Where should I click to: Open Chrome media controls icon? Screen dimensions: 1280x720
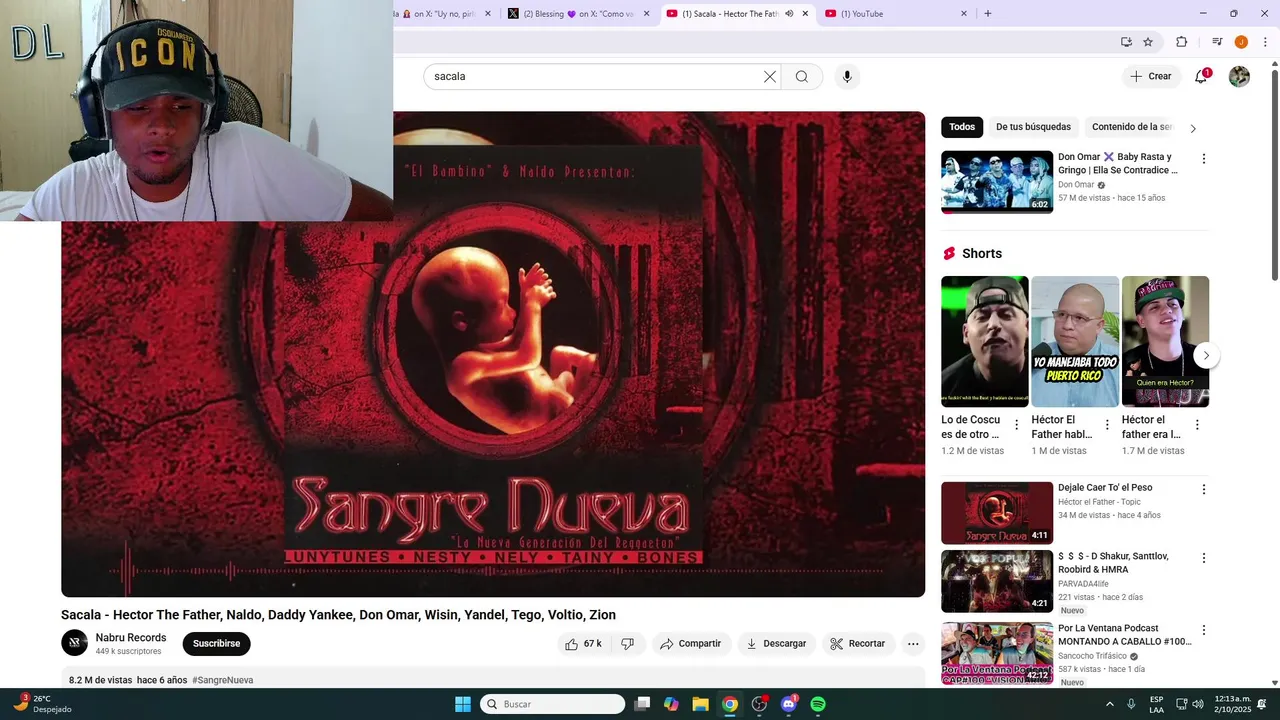[1217, 42]
